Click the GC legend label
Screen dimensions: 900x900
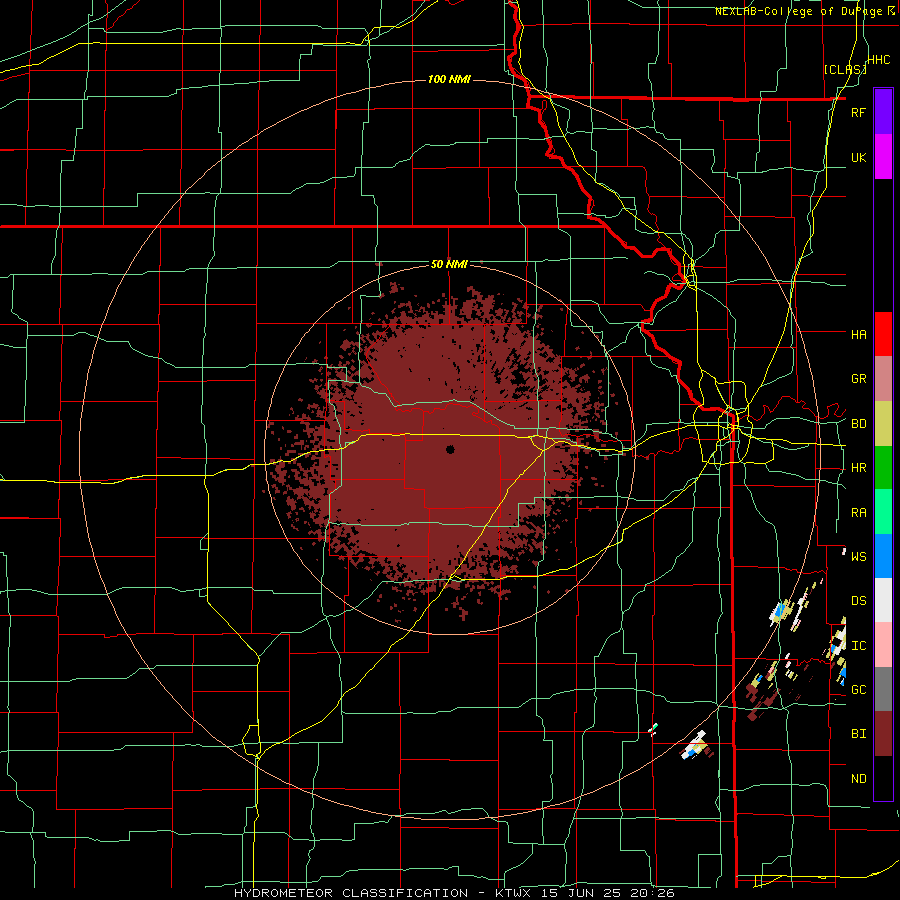point(858,689)
